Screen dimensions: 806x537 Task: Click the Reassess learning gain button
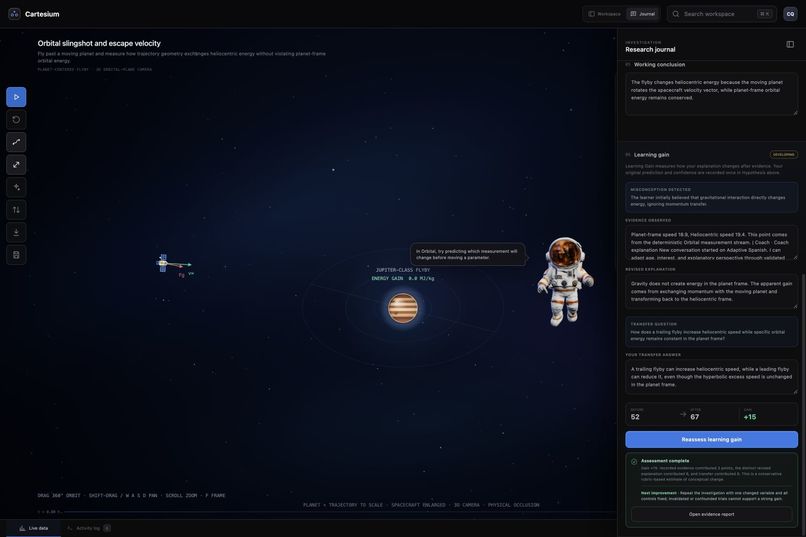(711, 439)
